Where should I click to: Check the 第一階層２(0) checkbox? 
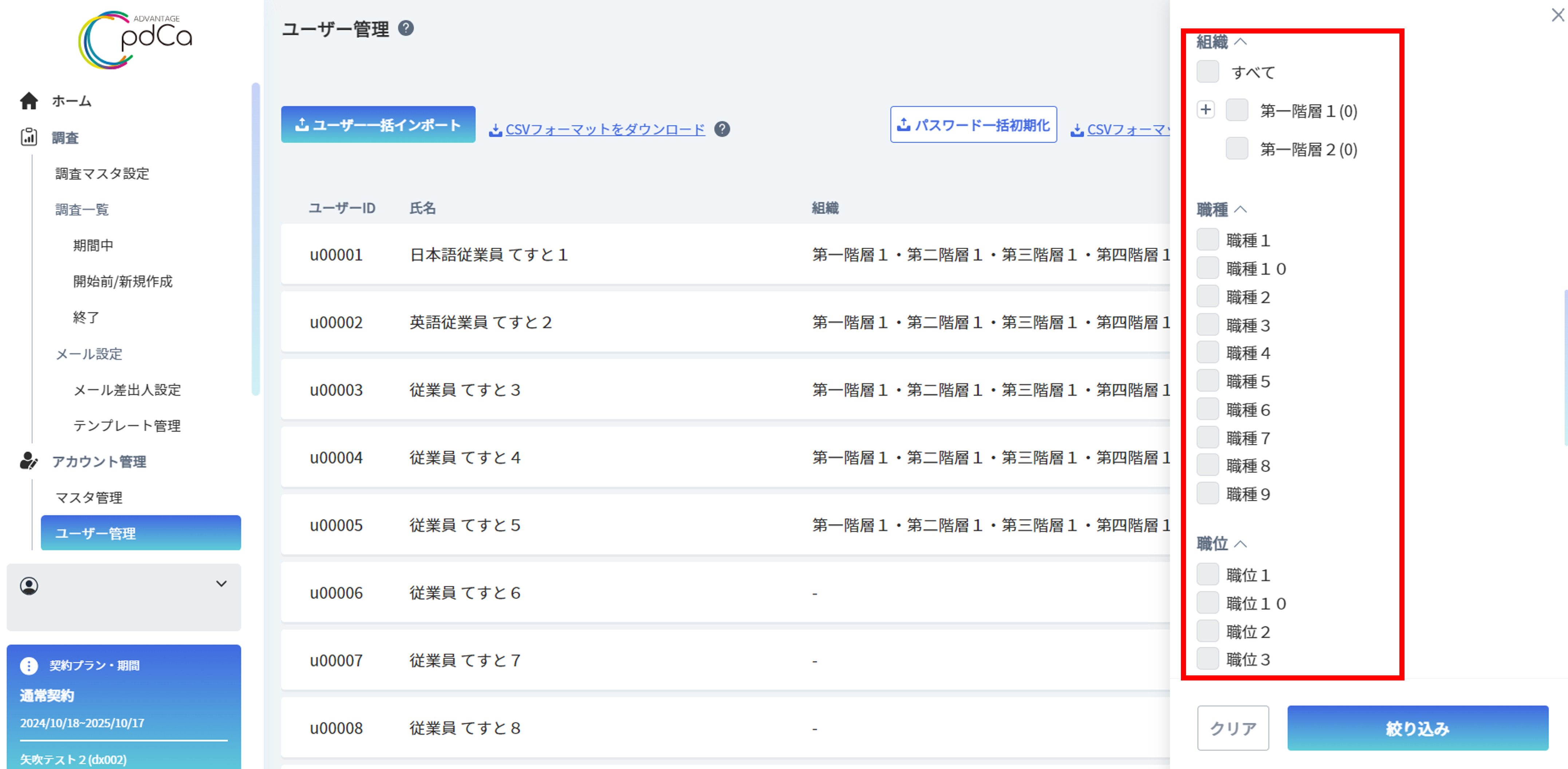pyautogui.click(x=1237, y=149)
